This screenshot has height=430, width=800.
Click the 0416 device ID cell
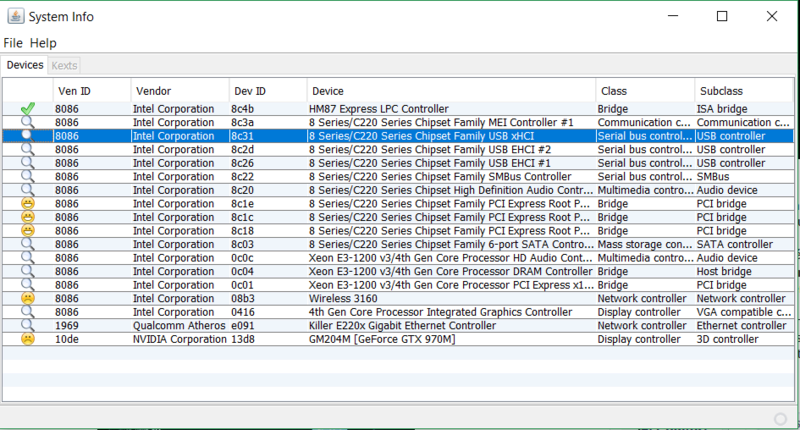(x=242, y=312)
